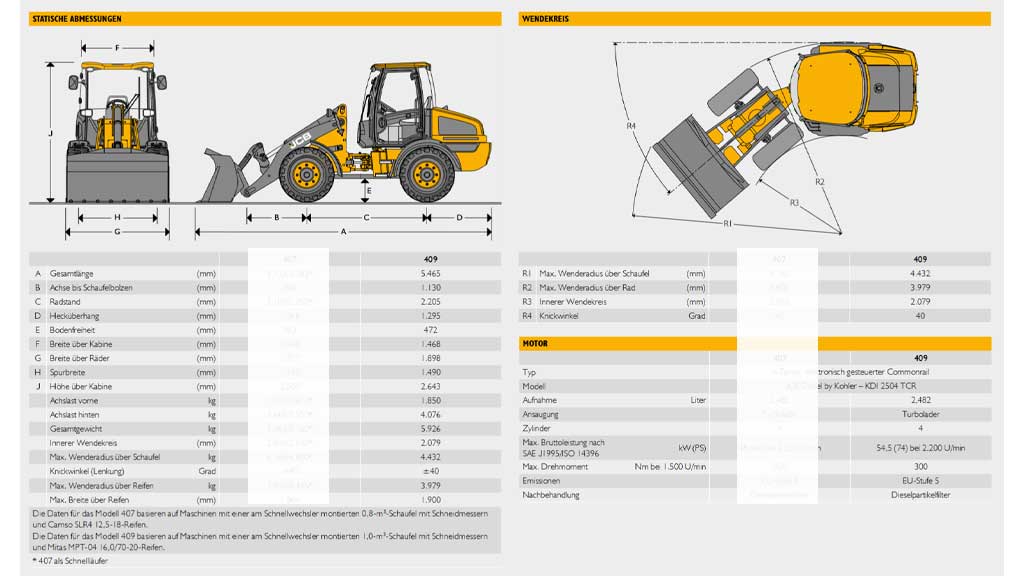
Task: Click the value 1.900
Action: (x=430, y=500)
